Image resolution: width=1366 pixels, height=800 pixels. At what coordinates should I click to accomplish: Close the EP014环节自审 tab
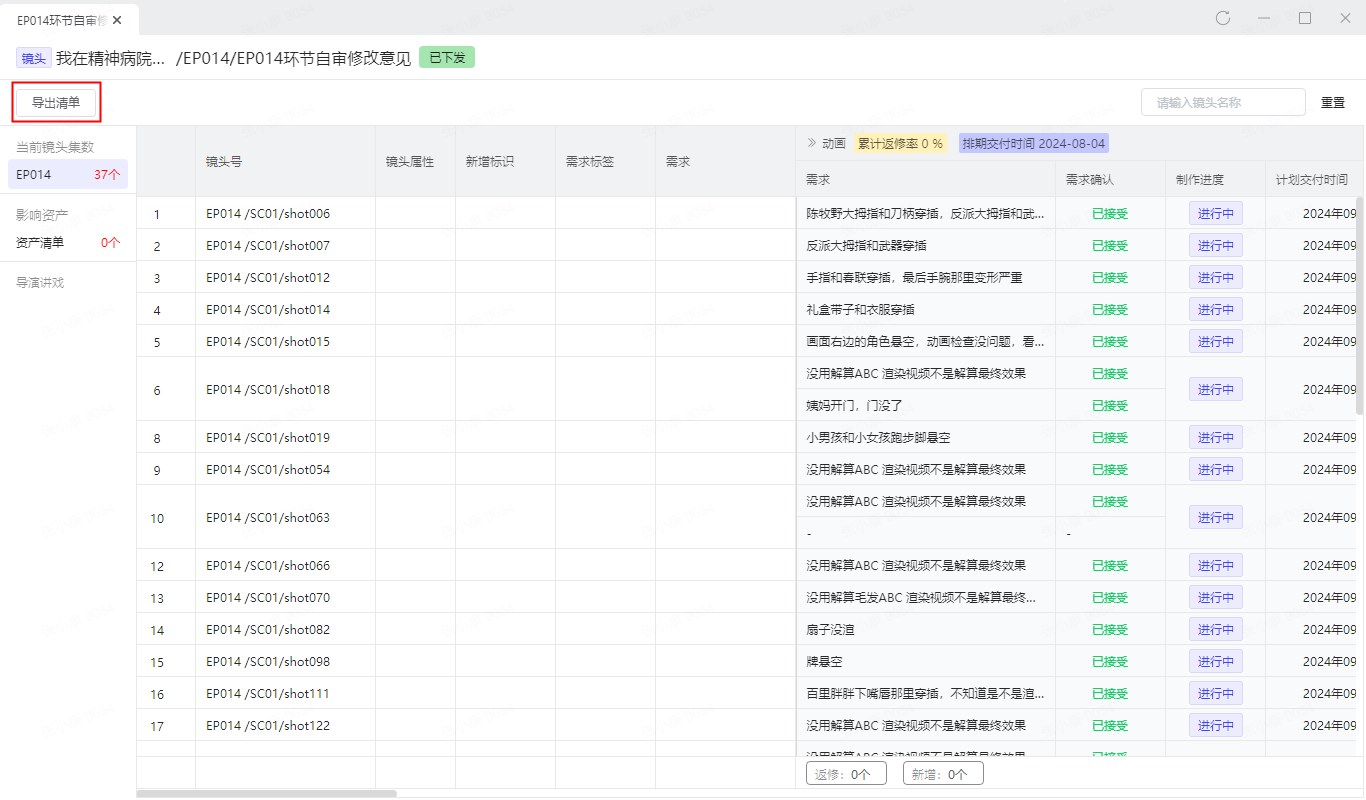point(118,20)
